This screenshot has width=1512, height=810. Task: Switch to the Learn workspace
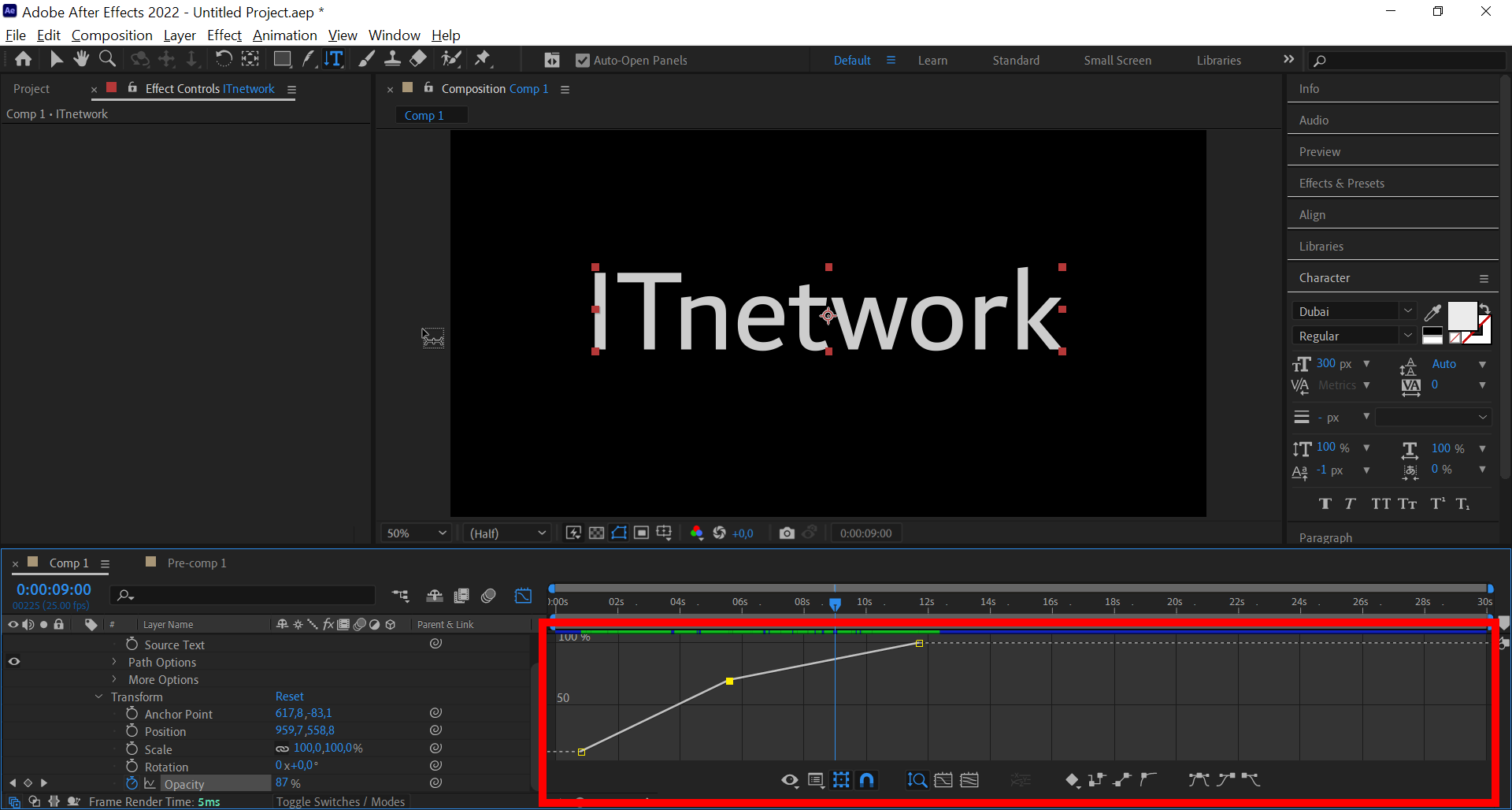click(x=932, y=60)
